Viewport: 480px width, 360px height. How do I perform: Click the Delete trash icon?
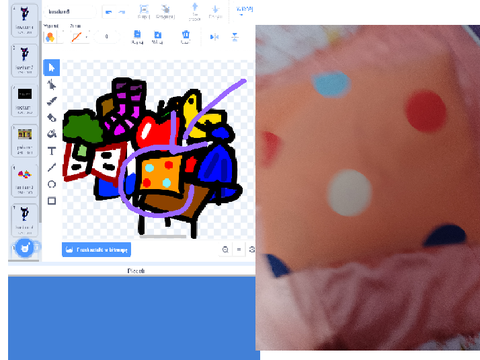(186, 37)
